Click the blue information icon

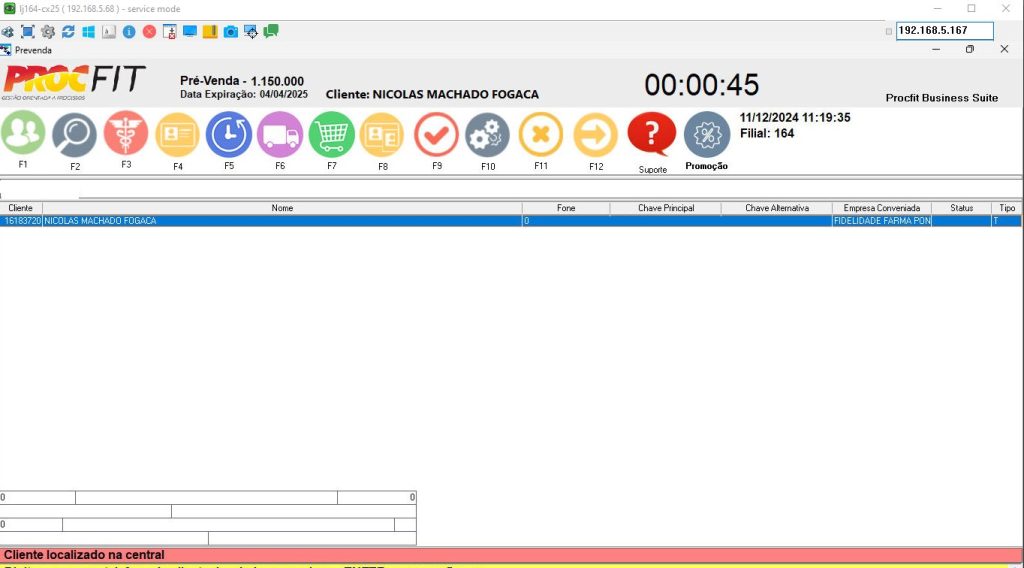(x=129, y=31)
